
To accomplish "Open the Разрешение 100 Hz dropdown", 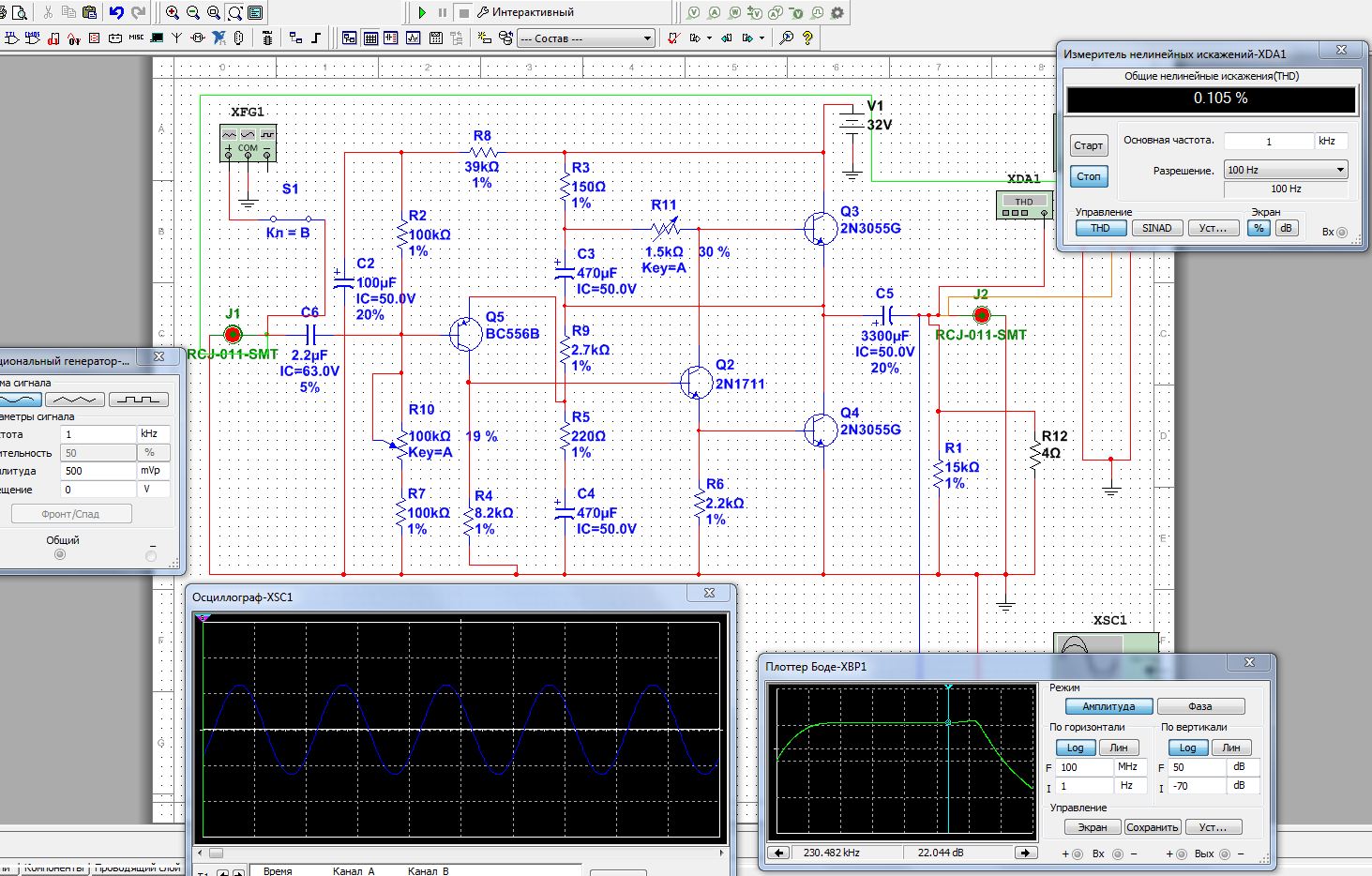I will [1286, 170].
